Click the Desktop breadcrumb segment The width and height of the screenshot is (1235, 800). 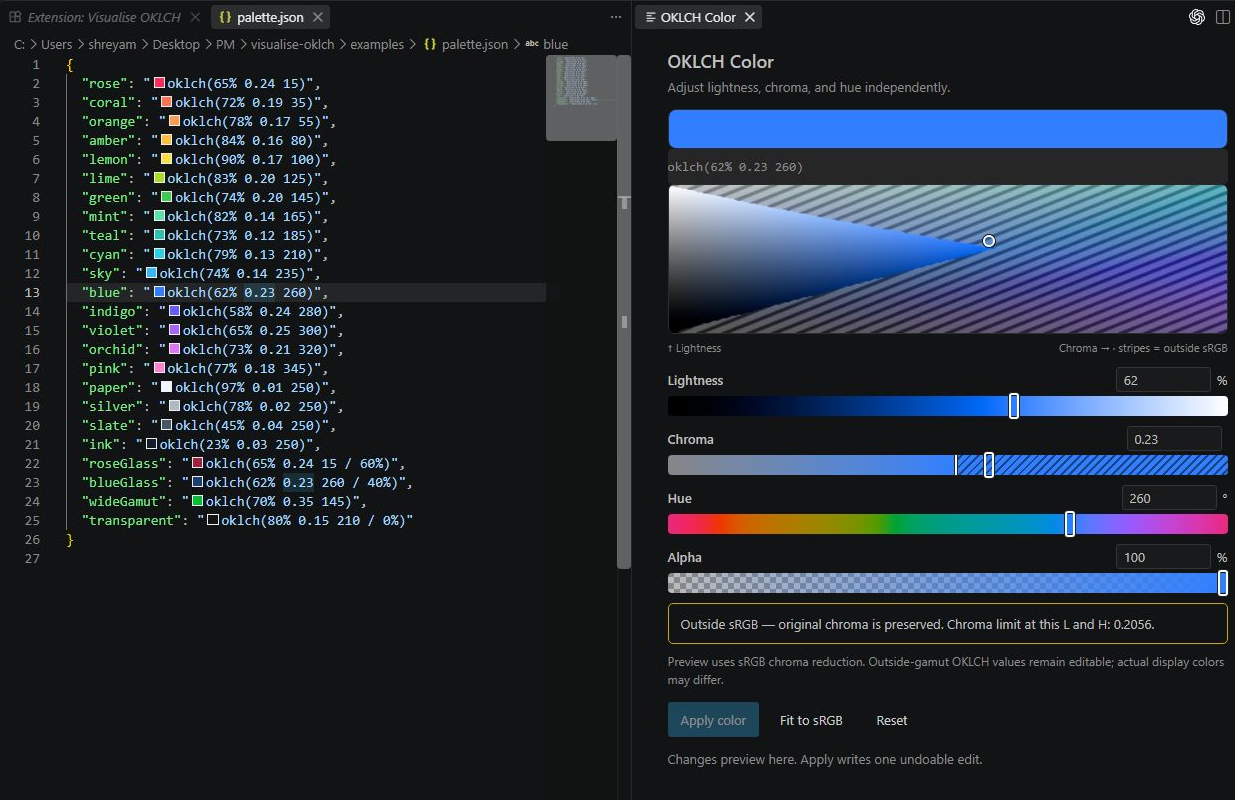point(176,44)
